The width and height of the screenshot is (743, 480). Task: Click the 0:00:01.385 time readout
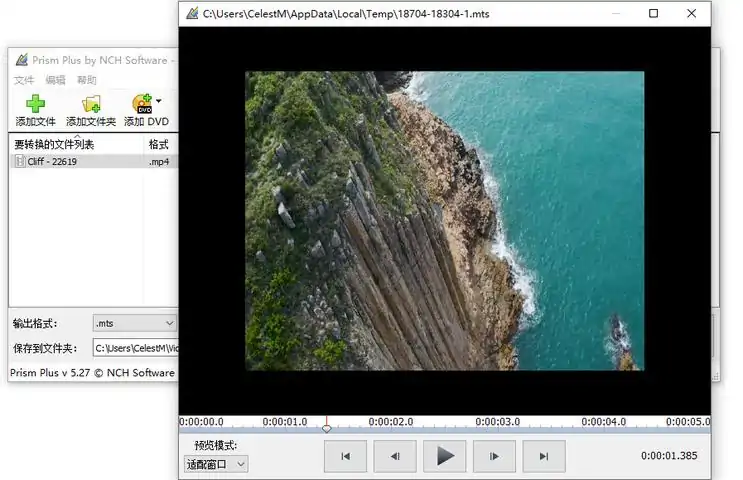[669, 456]
